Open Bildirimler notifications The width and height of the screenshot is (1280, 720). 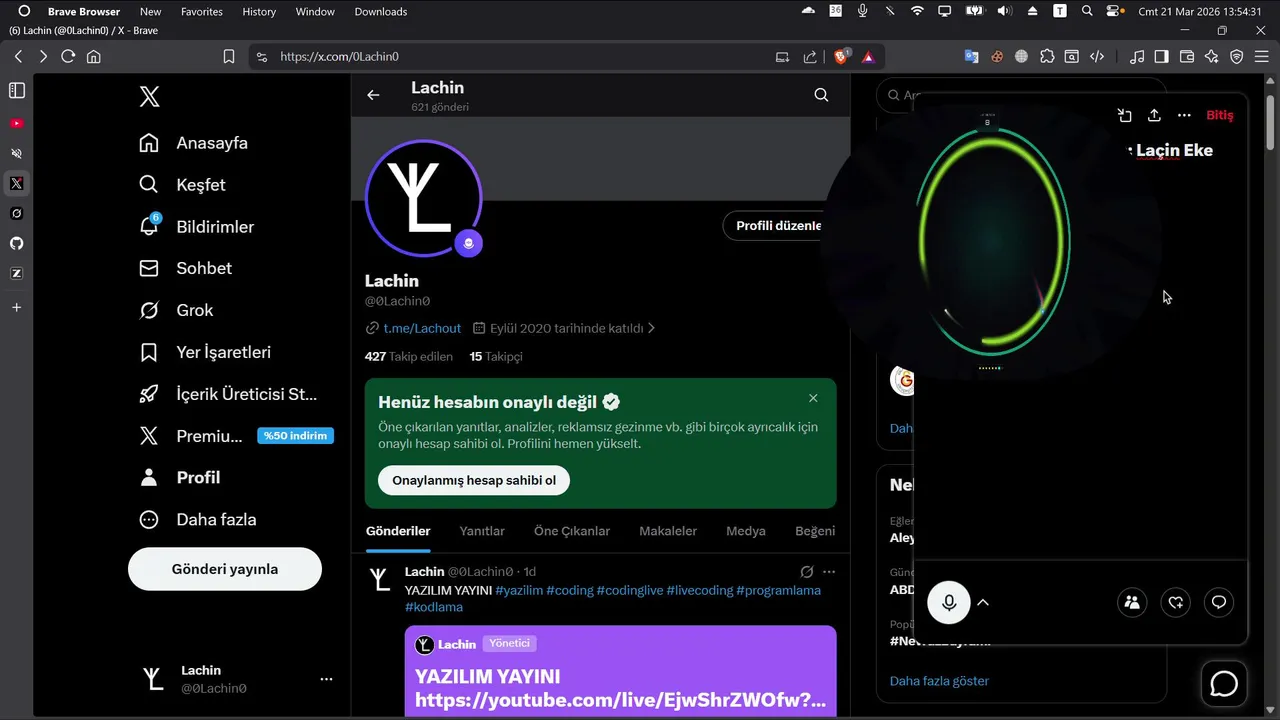pos(197,227)
